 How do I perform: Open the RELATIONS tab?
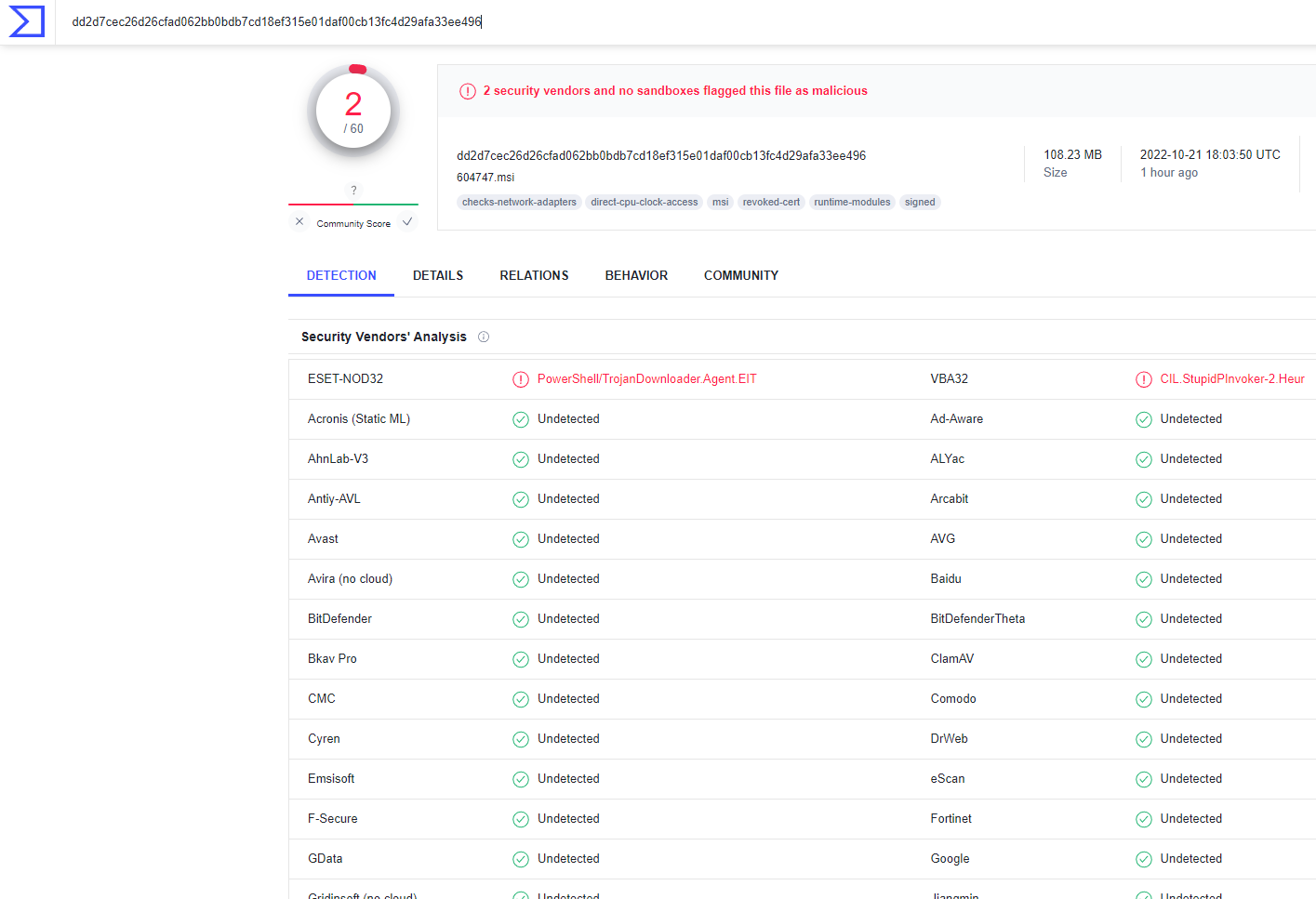pos(534,275)
